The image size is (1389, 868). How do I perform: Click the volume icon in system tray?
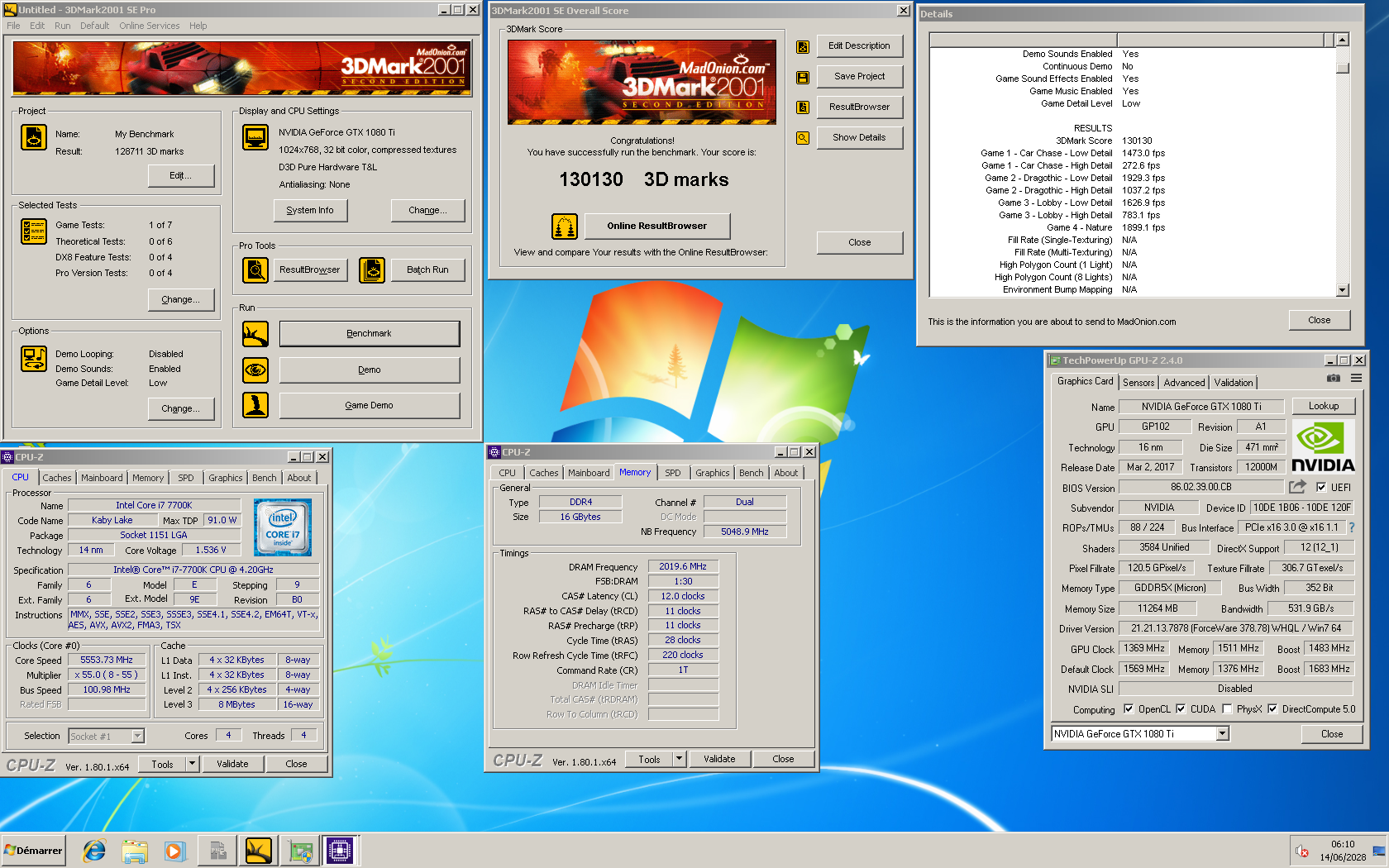[1302, 851]
